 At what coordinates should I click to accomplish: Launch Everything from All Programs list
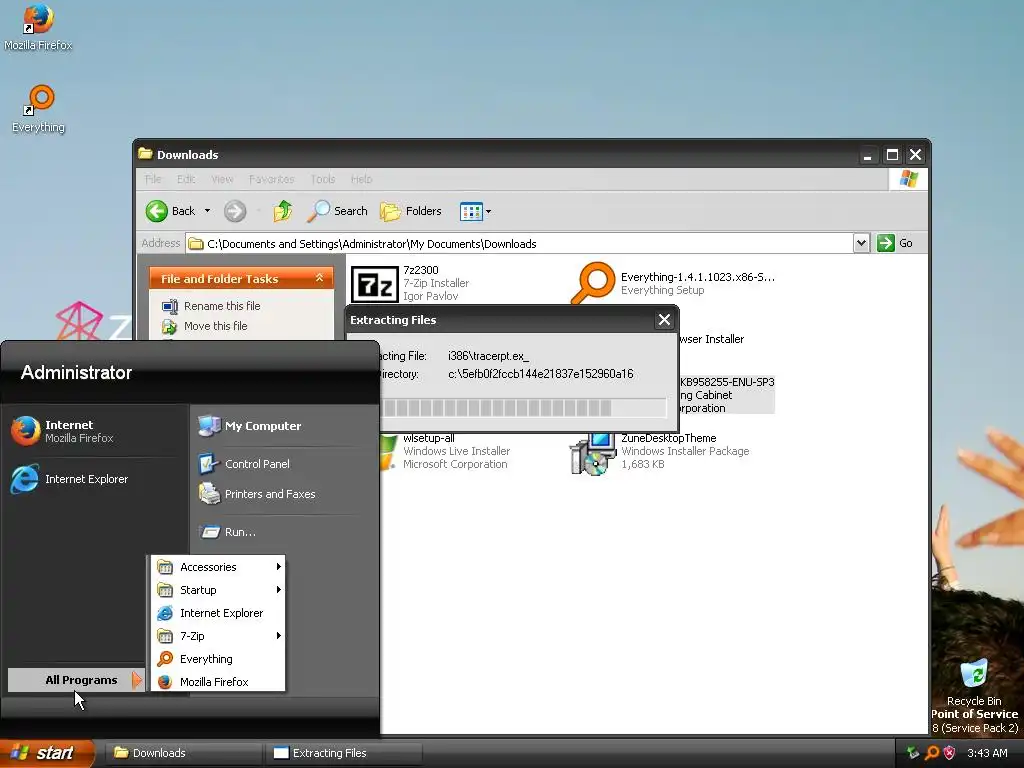(x=218, y=659)
